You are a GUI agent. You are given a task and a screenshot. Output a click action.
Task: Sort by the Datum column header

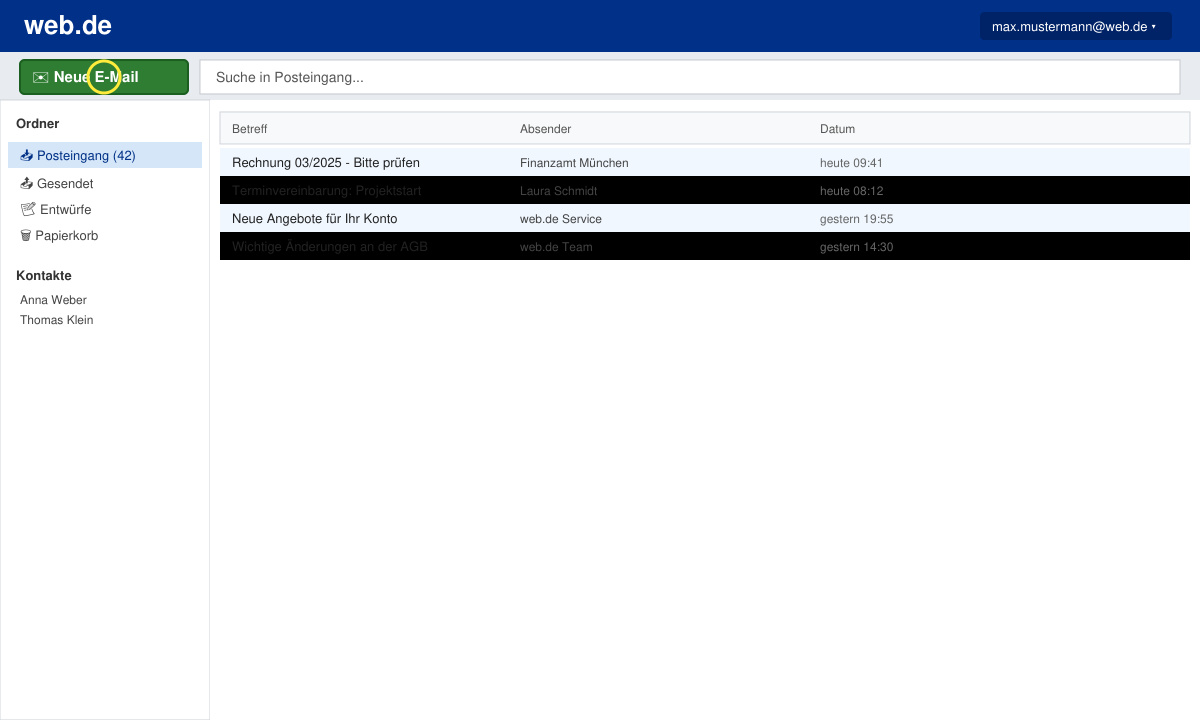point(838,129)
